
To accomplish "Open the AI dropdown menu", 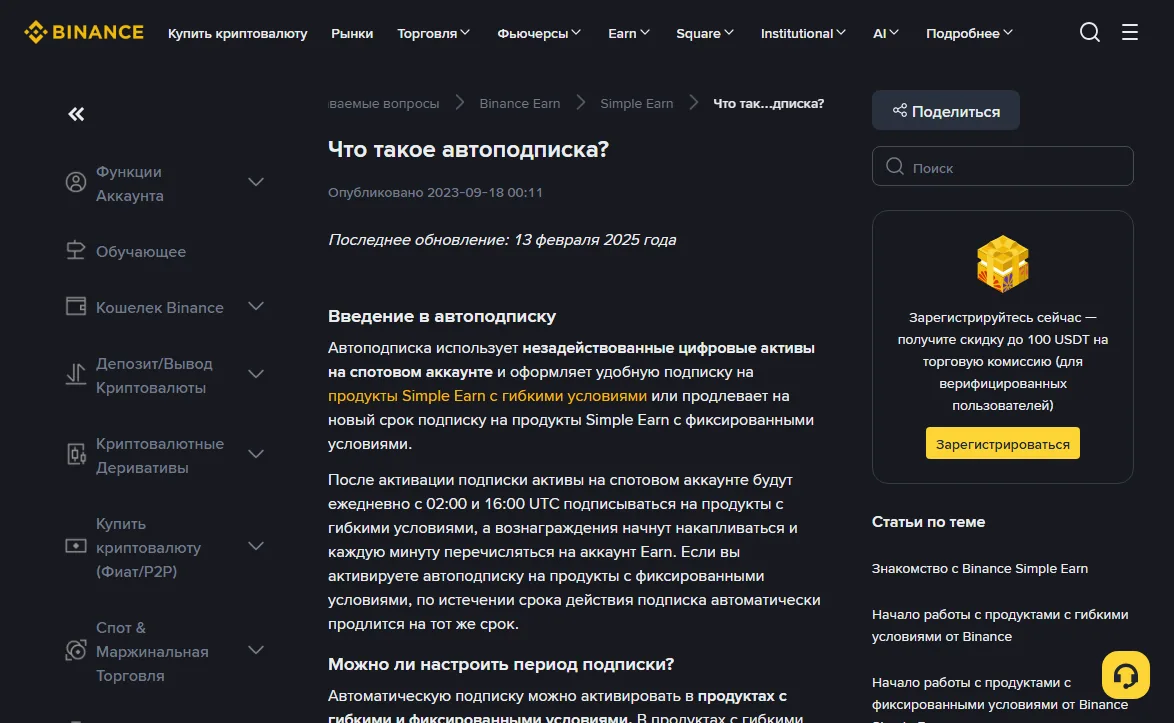I will pos(886,33).
